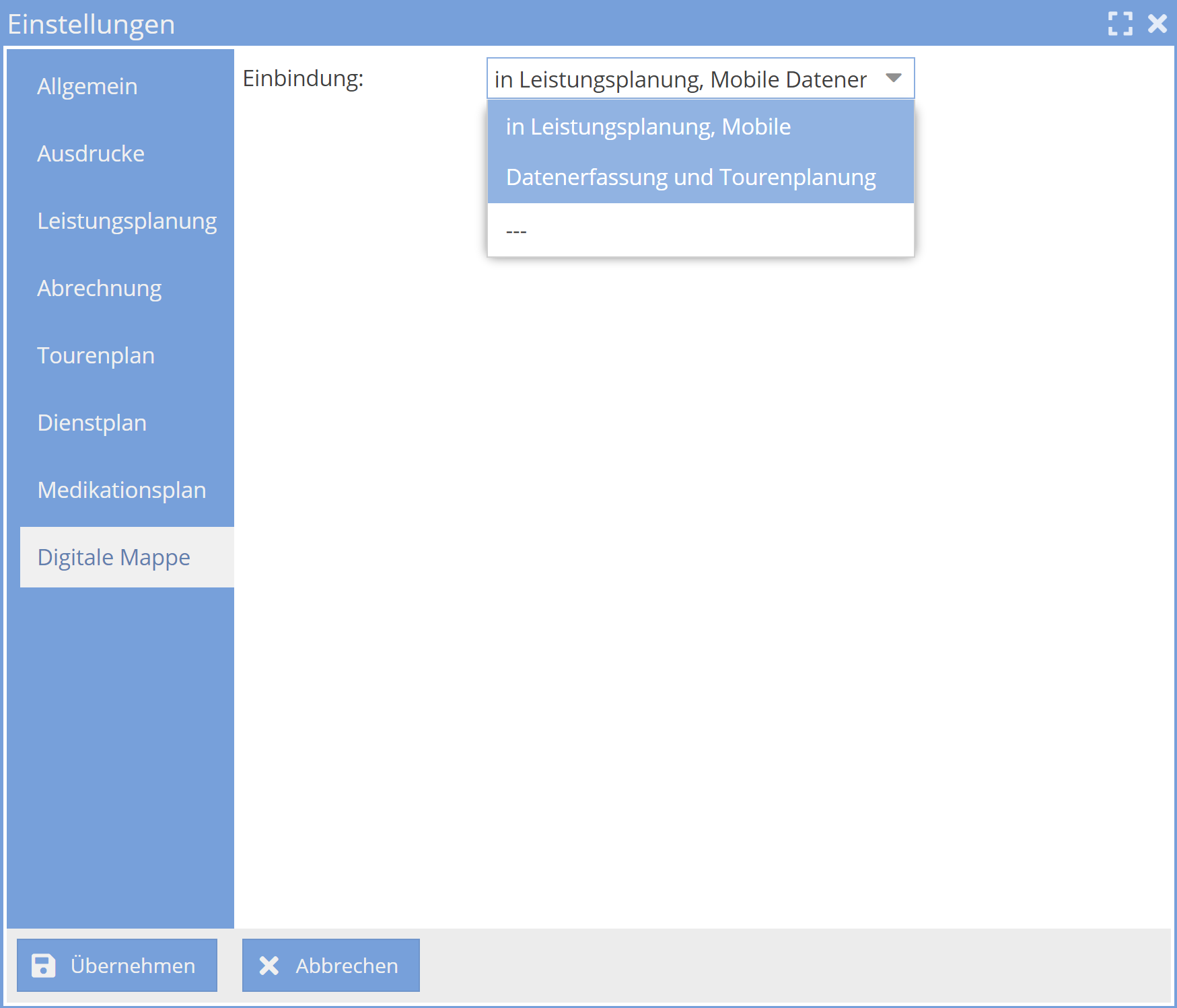This screenshot has width=1177, height=1008.
Task: Switch to the Ausdrucke tab
Action: click(x=91, y=154)
